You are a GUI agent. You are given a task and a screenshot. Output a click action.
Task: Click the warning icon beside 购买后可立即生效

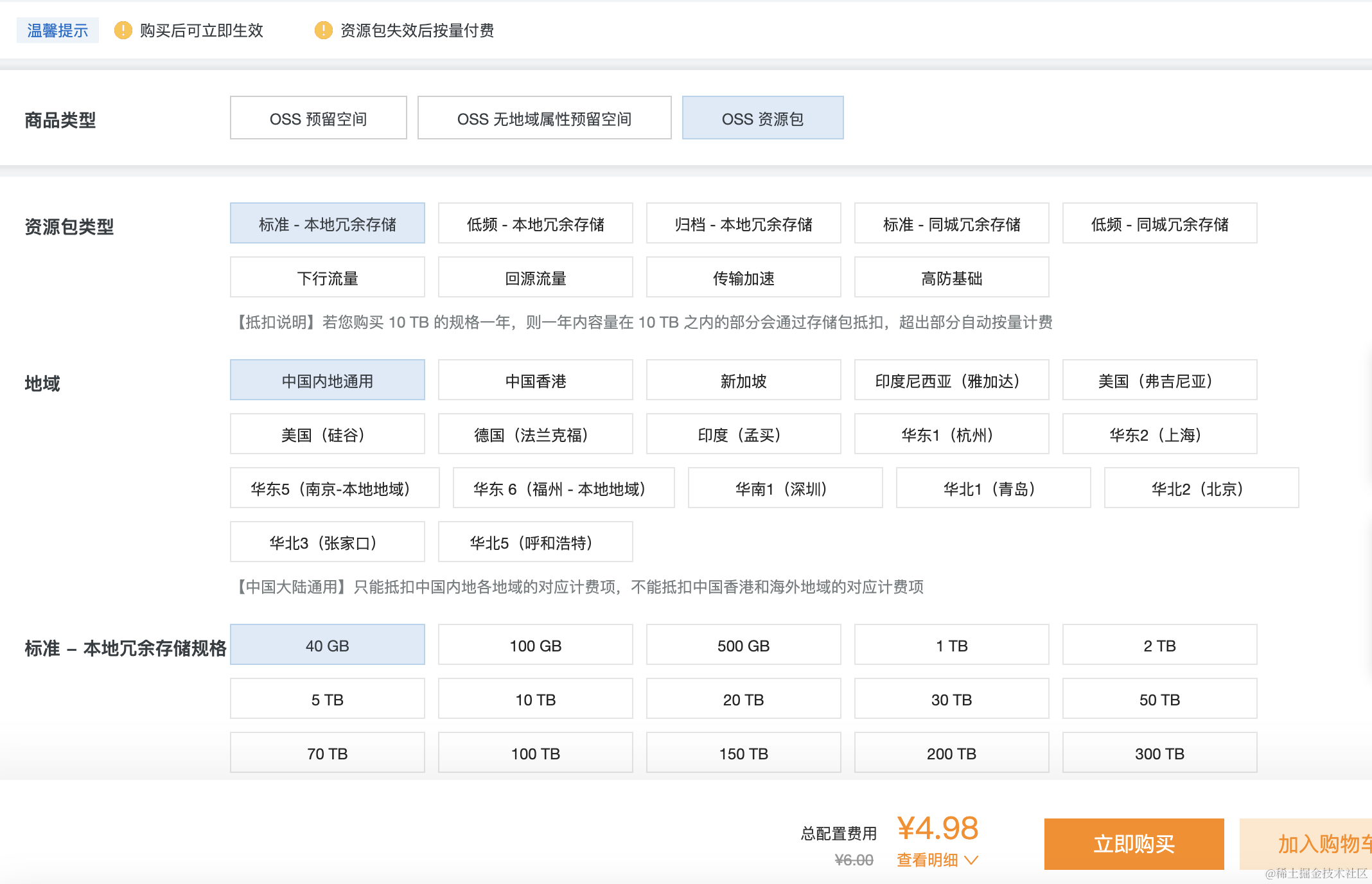pyautogui.click(x=123, y=30)
